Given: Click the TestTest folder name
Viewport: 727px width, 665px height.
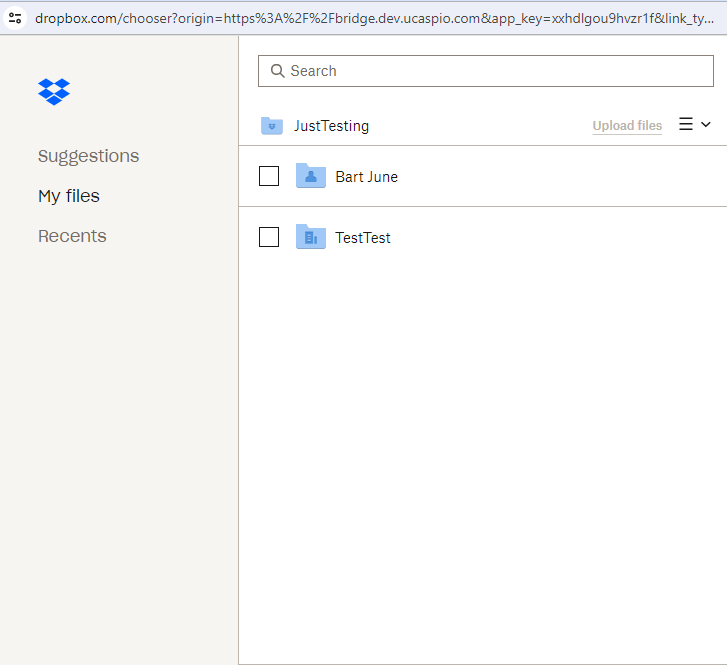Looking at the screenshot, I should pos(363,238).
